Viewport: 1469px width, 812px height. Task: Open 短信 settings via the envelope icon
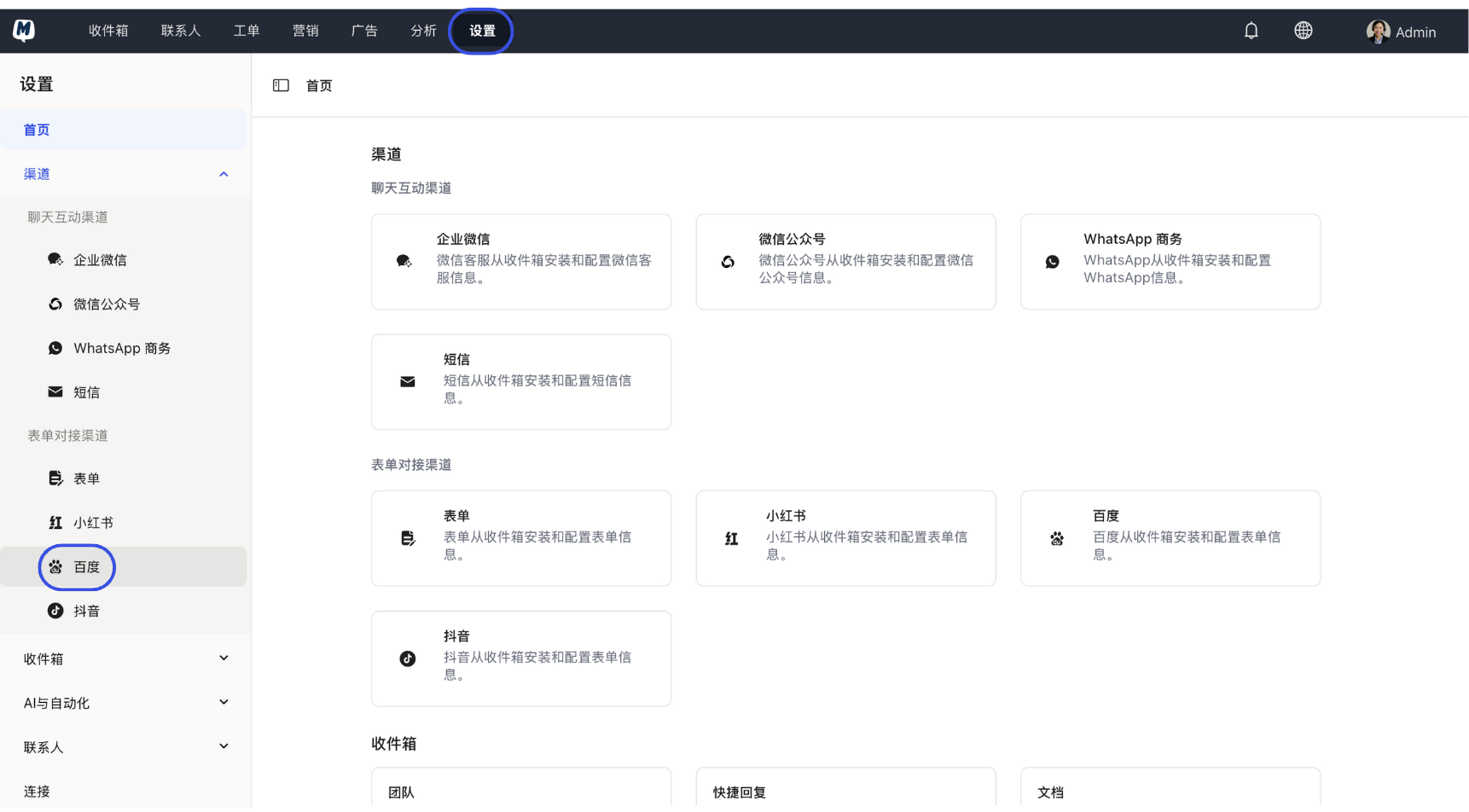coord(55,391)
